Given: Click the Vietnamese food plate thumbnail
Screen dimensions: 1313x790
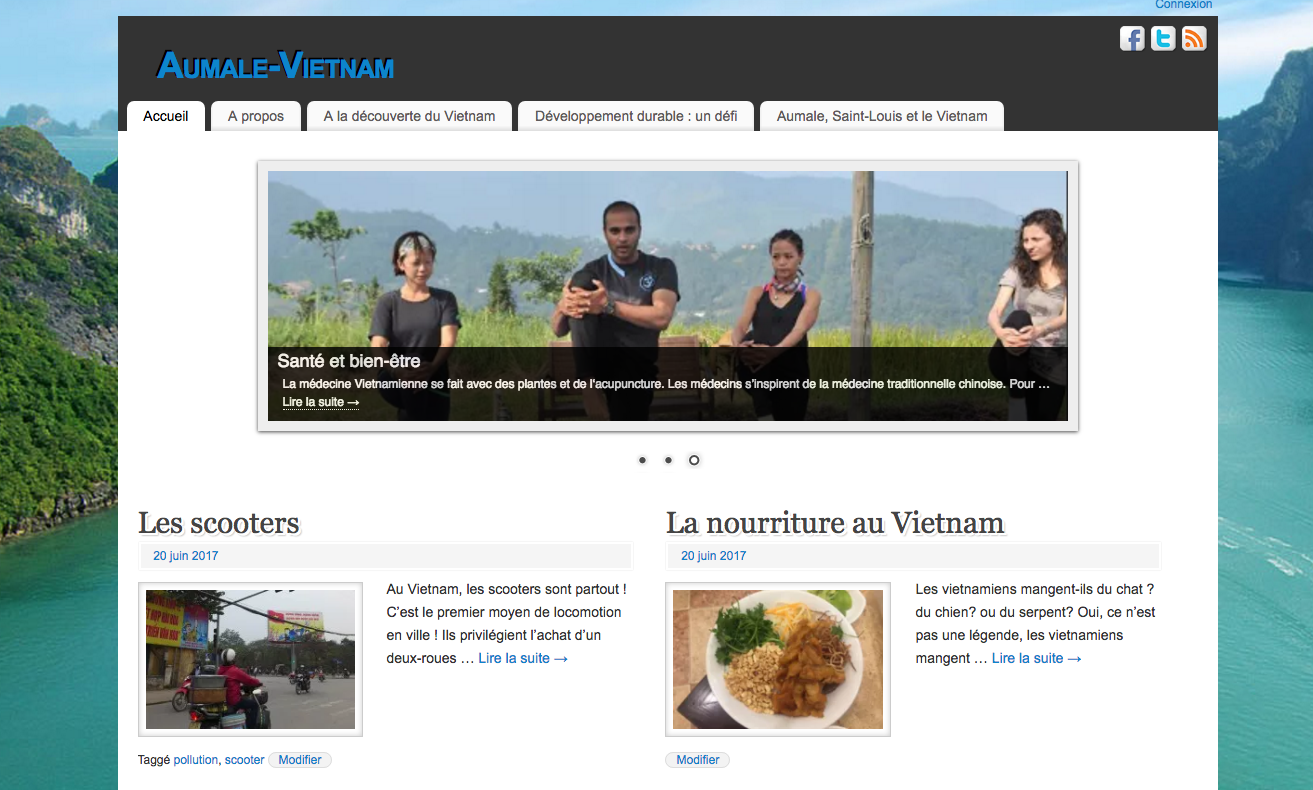Looking at the screenshot, I should click(778, 659).
